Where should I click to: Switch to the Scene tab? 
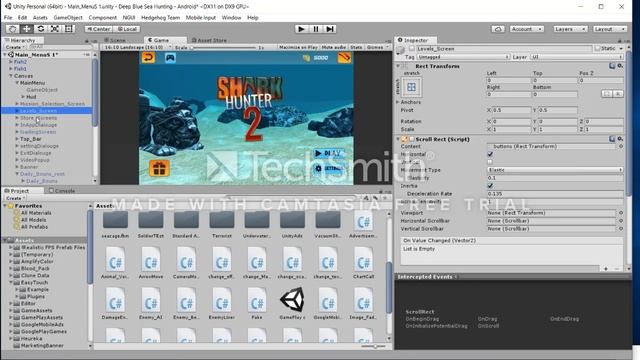[116, 40]
